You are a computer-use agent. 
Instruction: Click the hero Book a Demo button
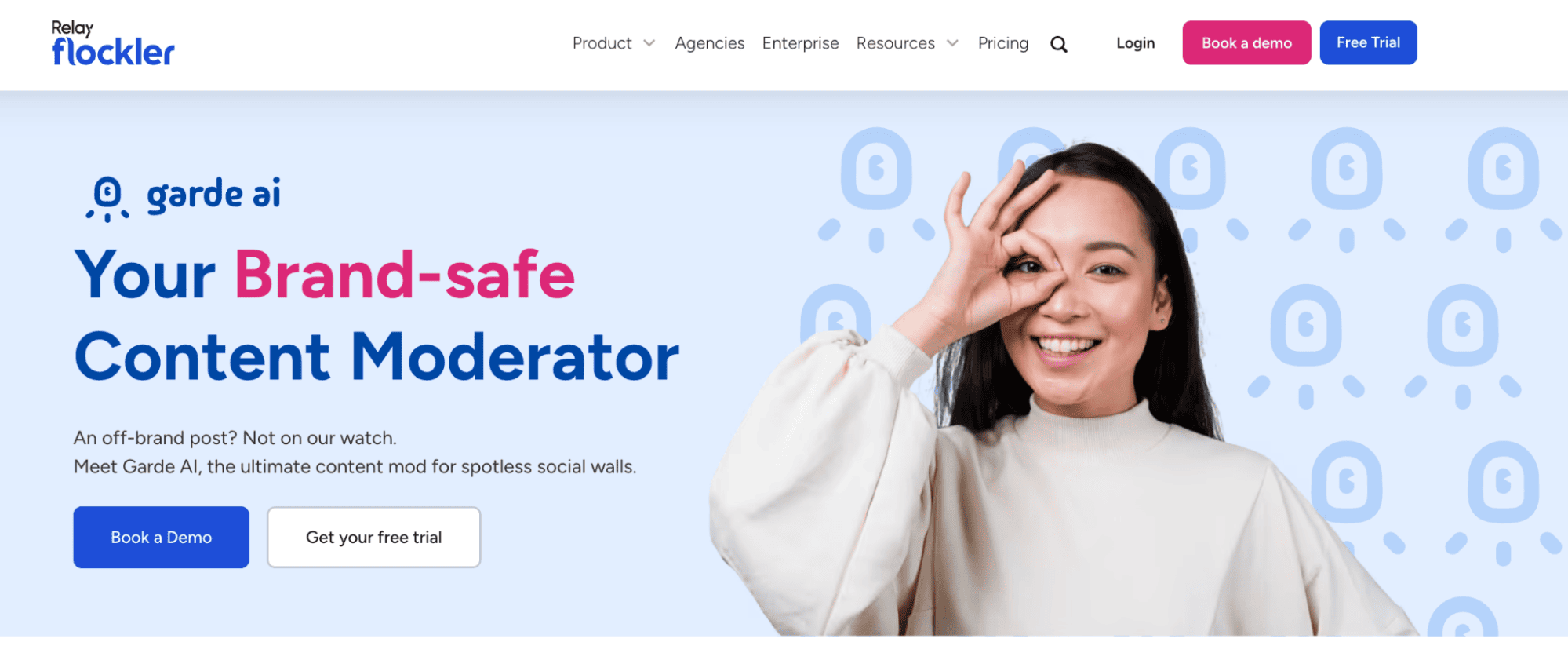click(x=162, y=537)
